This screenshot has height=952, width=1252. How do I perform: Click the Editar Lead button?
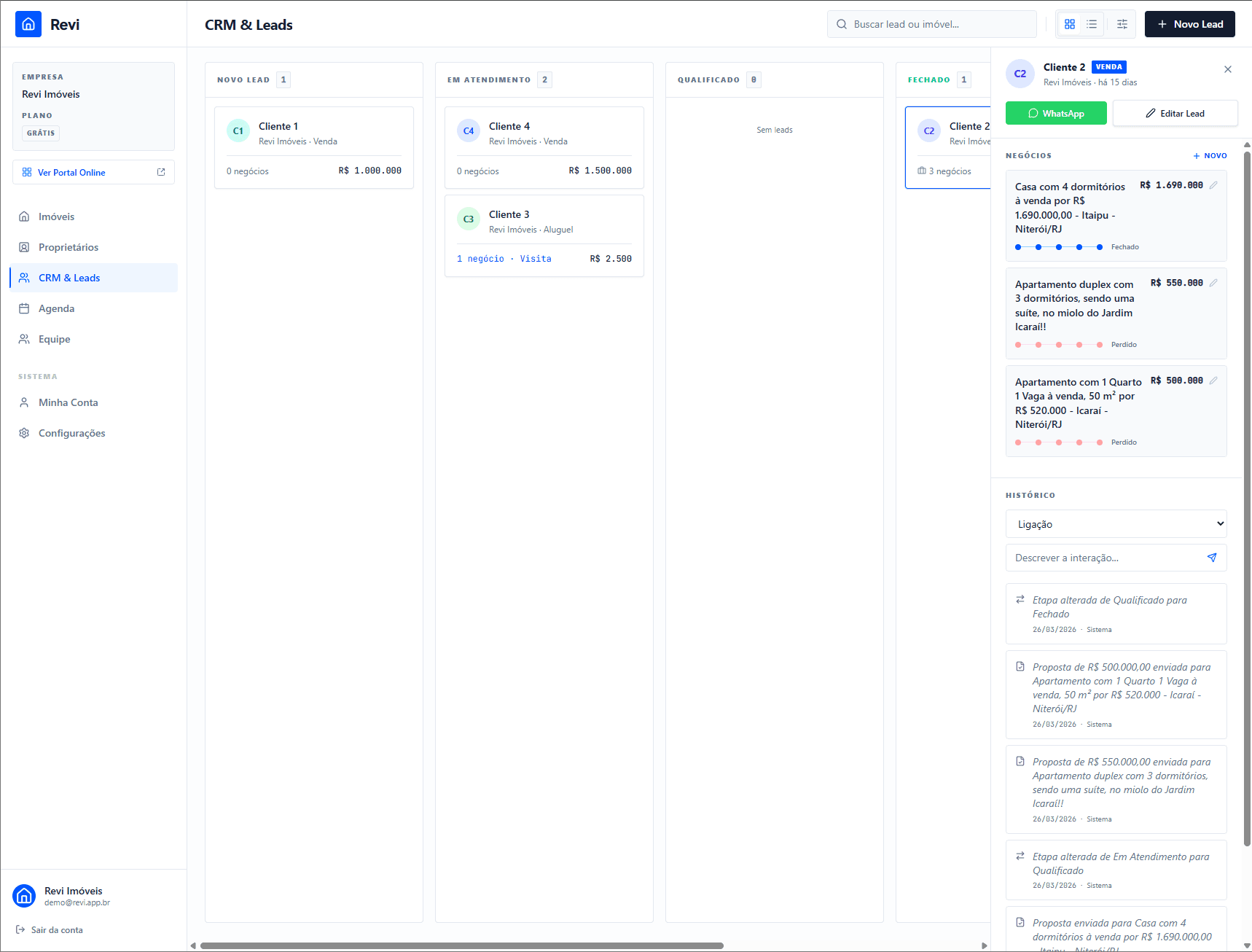pos(1175,114)
